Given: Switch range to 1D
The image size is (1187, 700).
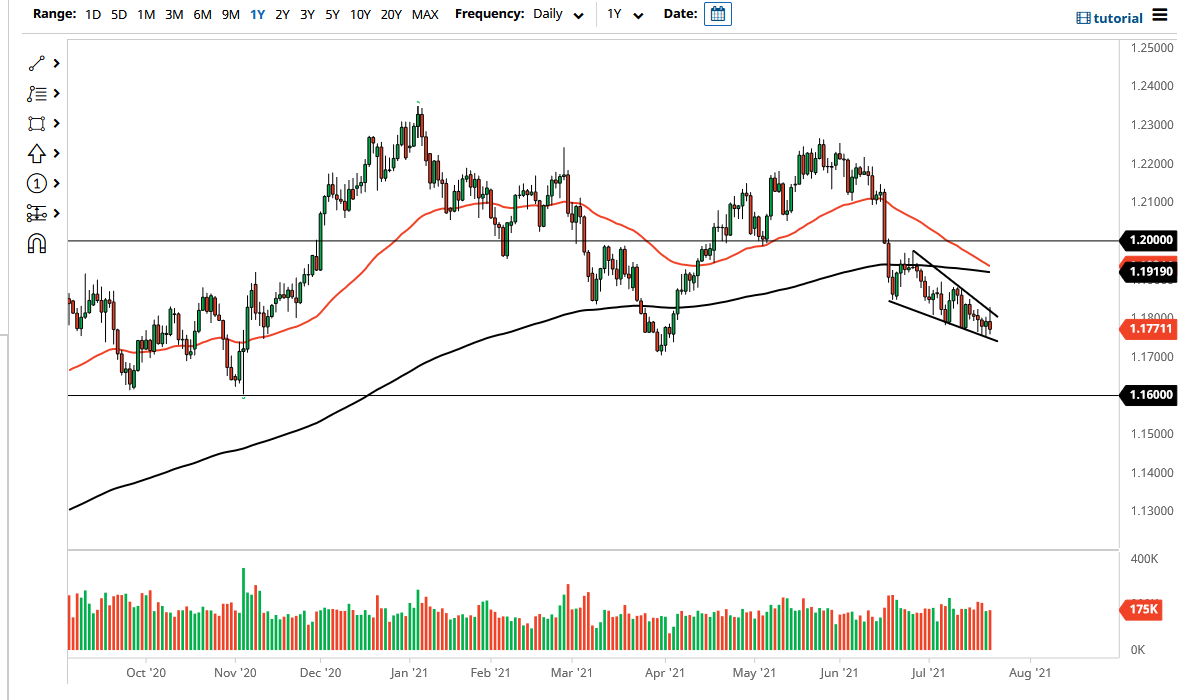Looking at the screenshot, I should click(x=93, y=15).
